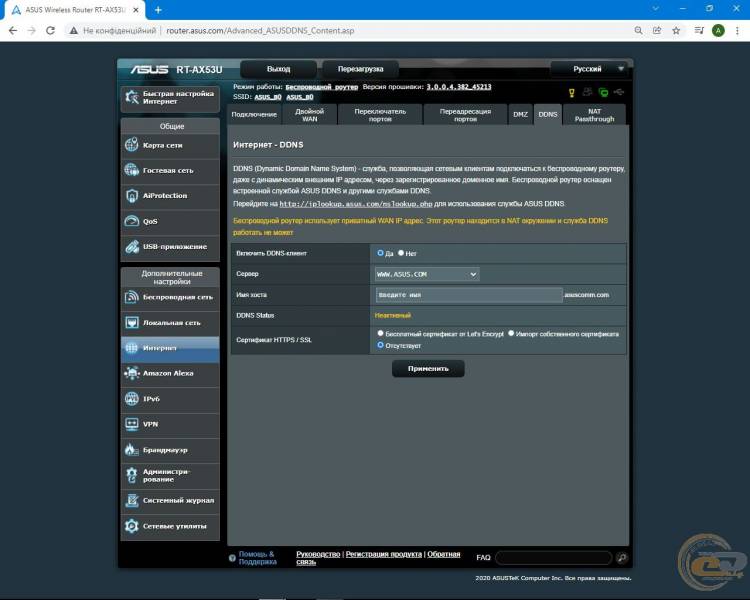Open the browser zoom magnifier icon
The width and height of the screenshot is (750, 600).
coord(639,31)
